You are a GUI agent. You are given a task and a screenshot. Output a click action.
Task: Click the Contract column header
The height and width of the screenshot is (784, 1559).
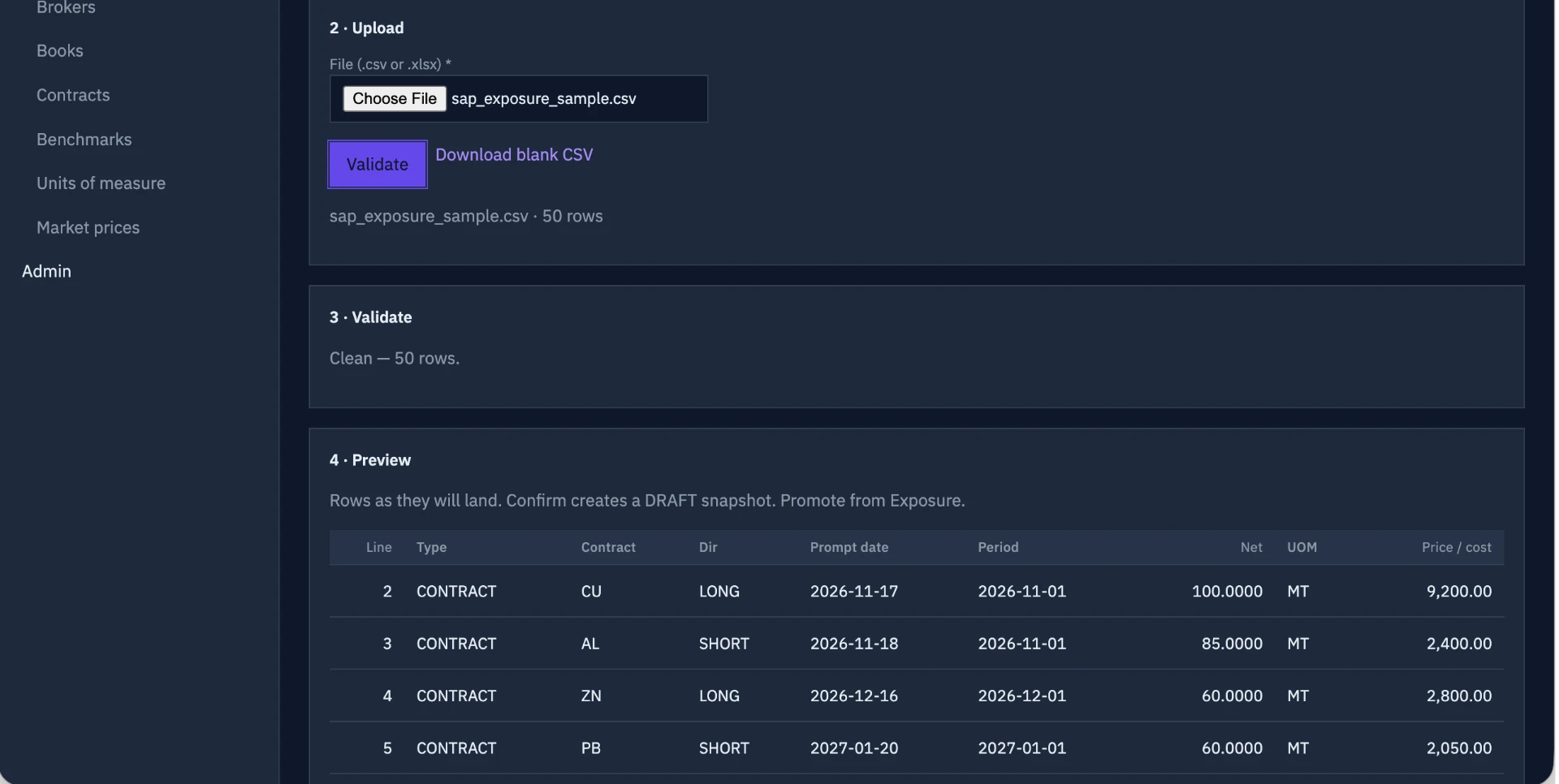pyautogui.click(x=608, y=547)
